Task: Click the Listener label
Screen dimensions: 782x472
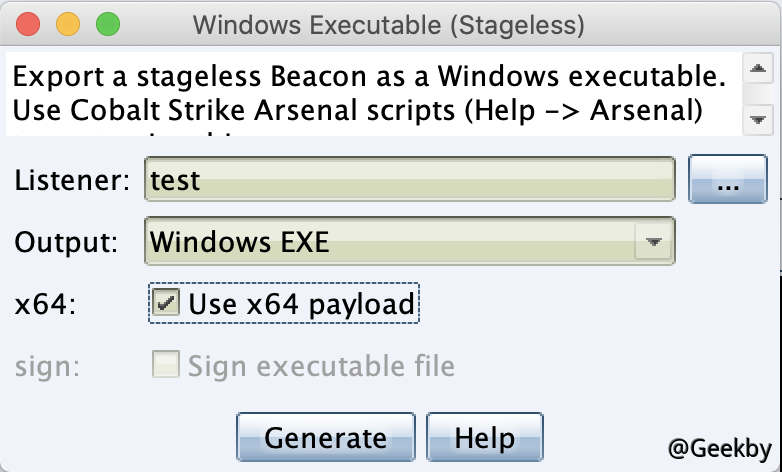Action: (73, 181)
